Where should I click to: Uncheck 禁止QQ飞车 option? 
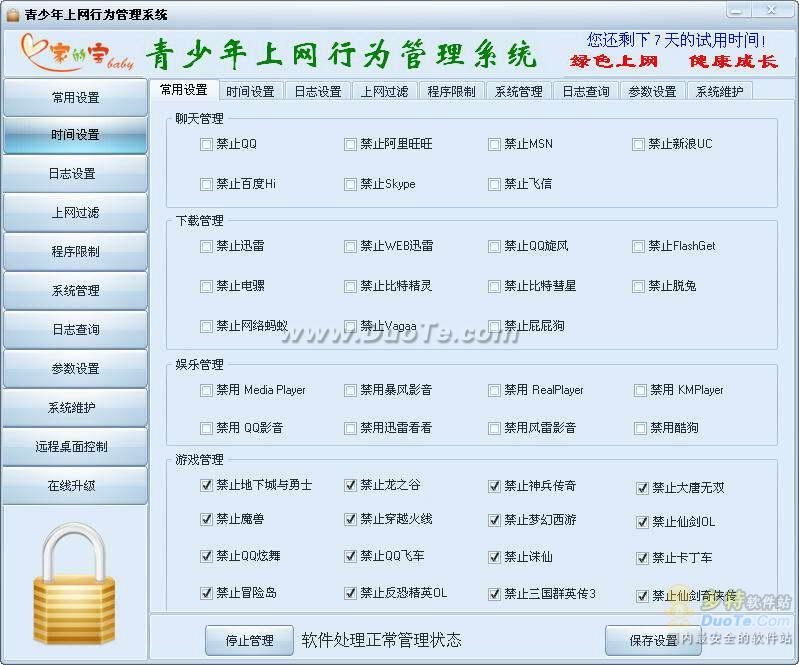(350, 556)
